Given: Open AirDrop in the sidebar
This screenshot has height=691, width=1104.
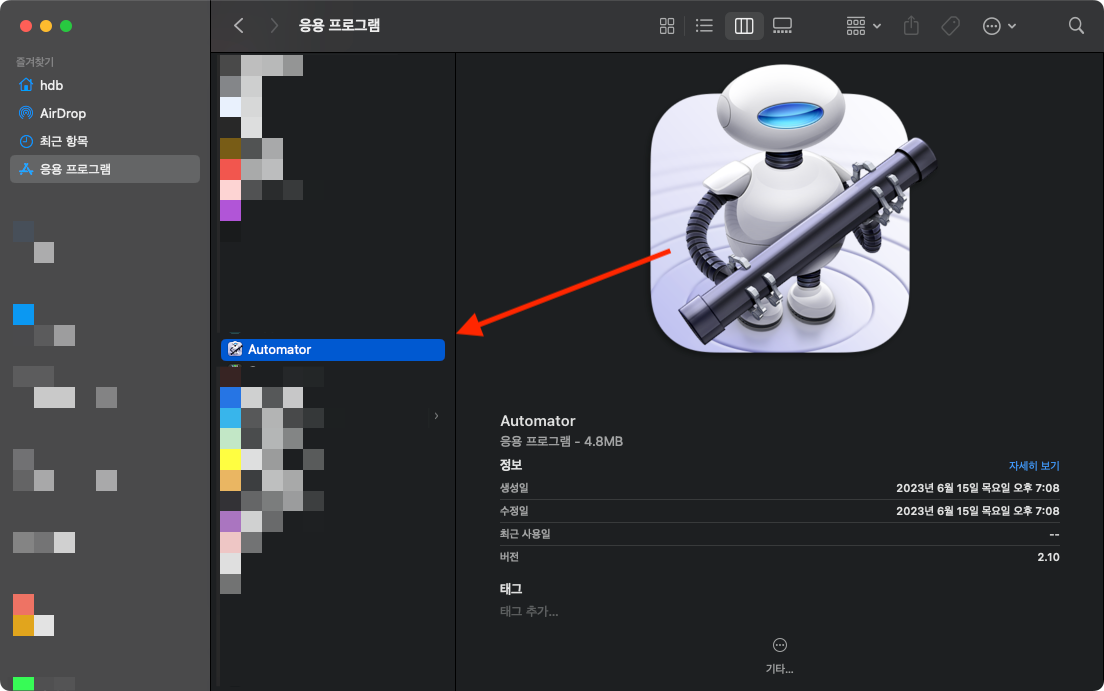Looking at the screenshot, I should pyautogui.click(x=106, y=113).
